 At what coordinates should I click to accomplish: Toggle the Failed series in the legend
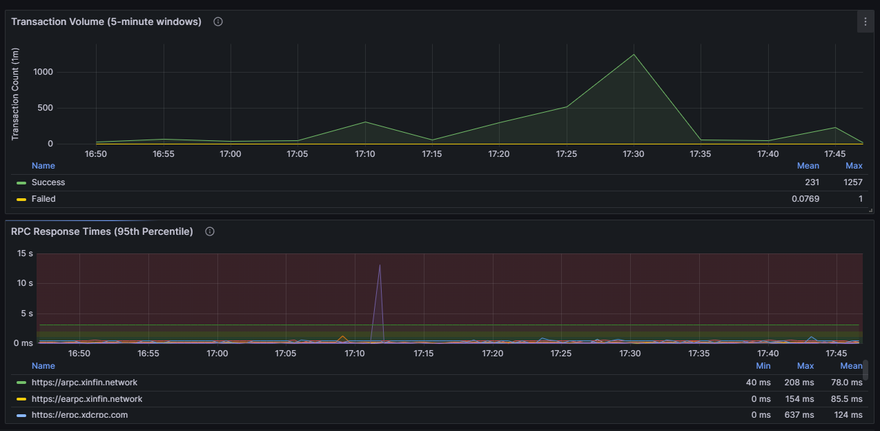pos(44,199)
